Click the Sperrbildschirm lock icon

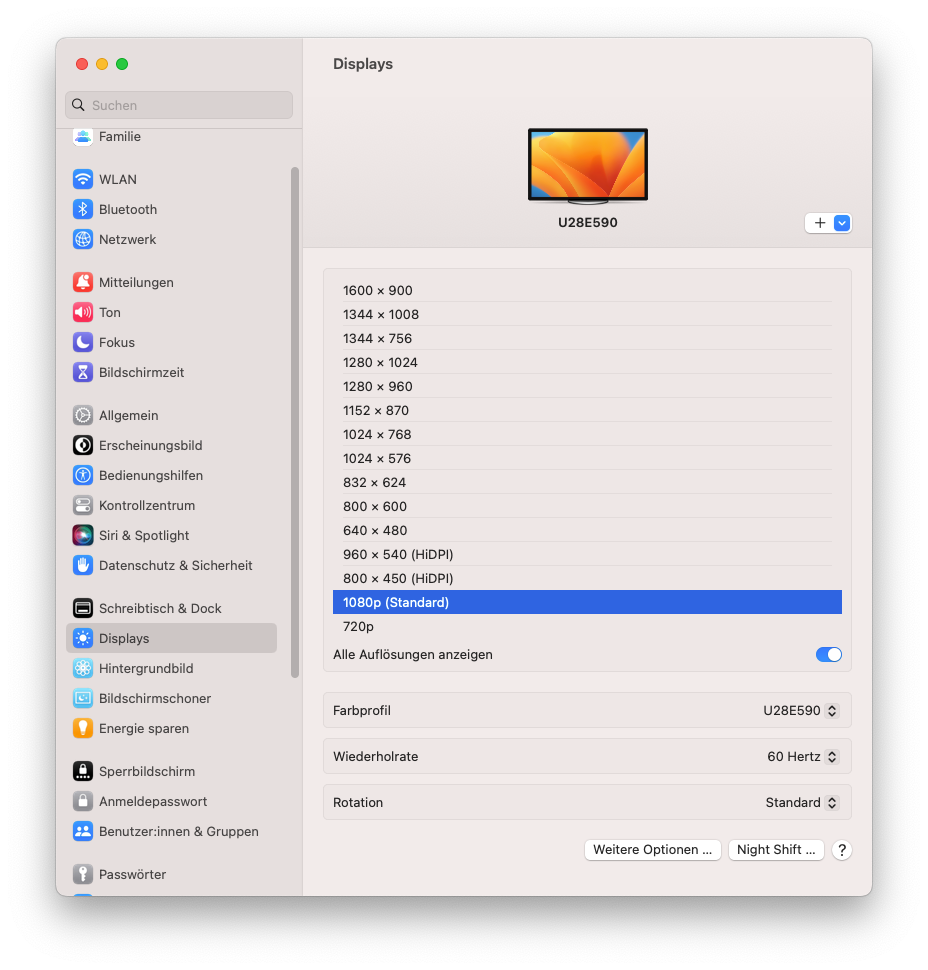(83, 771)
